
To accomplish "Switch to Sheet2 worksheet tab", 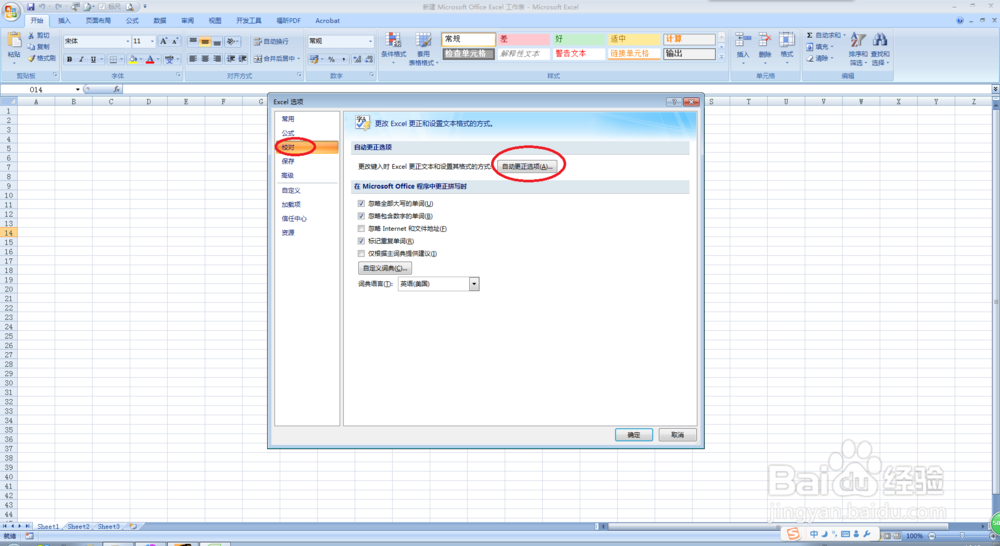I will coord(78,526).
